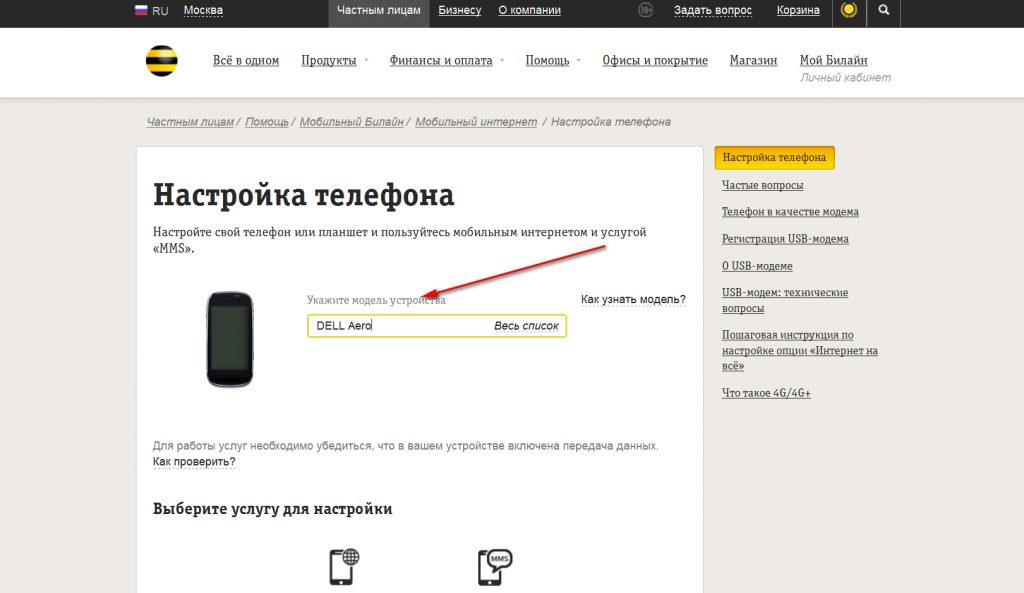Expand the Продукты dropdown menu
The height and width of the screenshot is (593, 1024).
tap(334, 60)
